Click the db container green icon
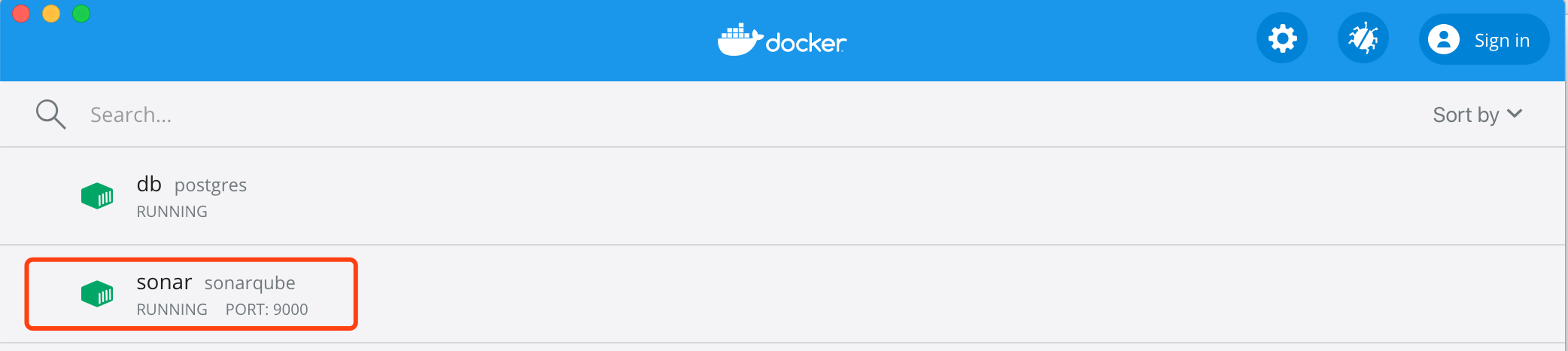Viewport: 1568px width, 351px height. coord(97,196)
